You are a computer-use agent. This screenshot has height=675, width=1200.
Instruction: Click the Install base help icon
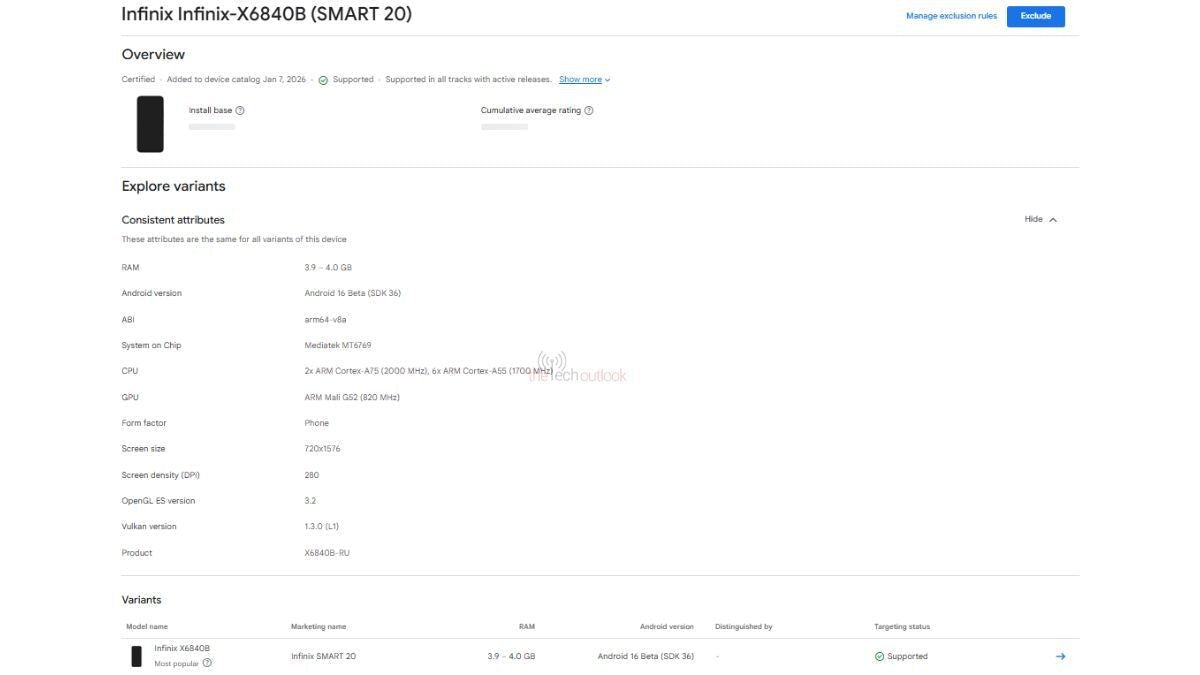click(x=239, y=110)
